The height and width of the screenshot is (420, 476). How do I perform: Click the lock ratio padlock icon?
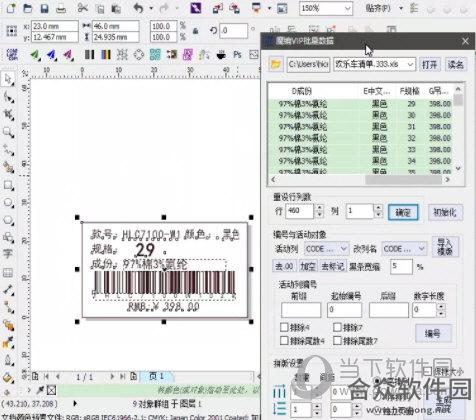(x=196, y=31)
